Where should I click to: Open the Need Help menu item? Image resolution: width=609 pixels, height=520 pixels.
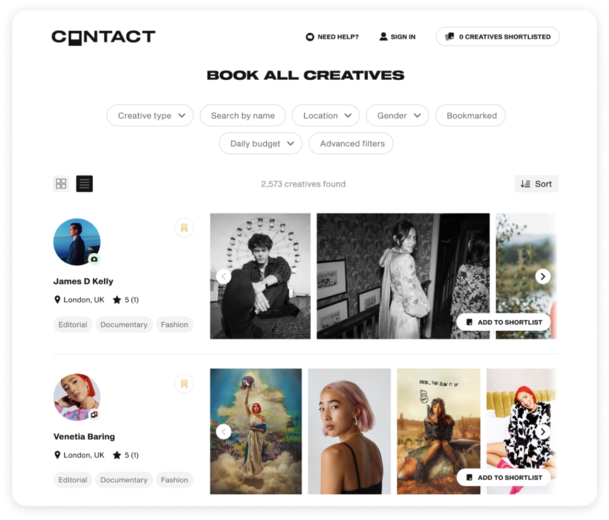coord(332,37)
